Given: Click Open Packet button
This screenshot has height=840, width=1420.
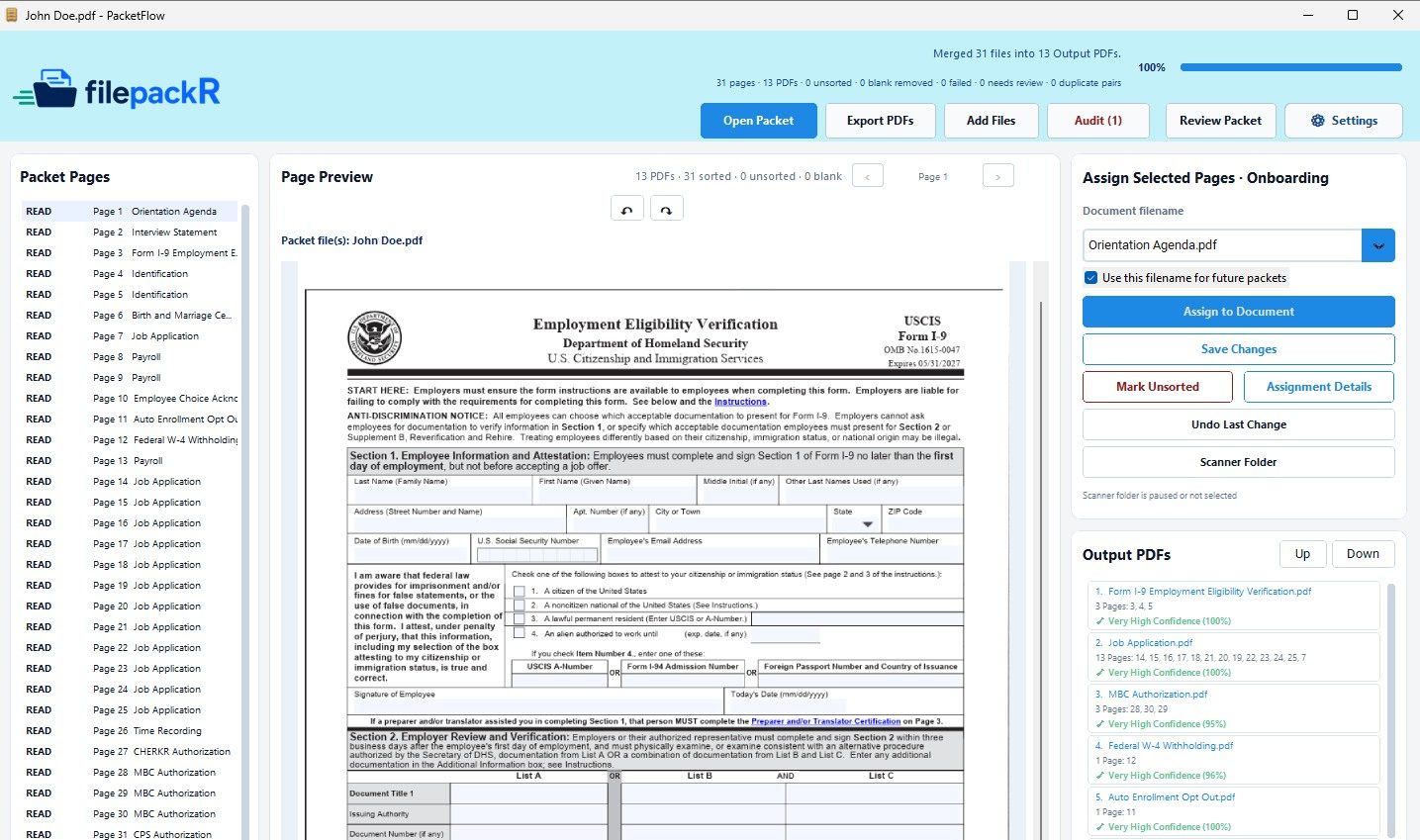Looking at the screenshot, I should 758,121.
